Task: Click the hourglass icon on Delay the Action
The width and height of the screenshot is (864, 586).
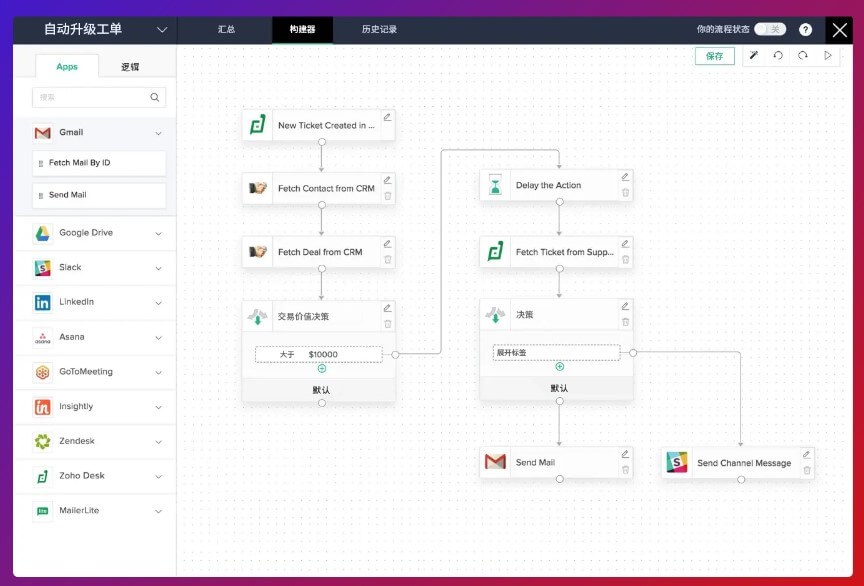Action: (495, 185)
